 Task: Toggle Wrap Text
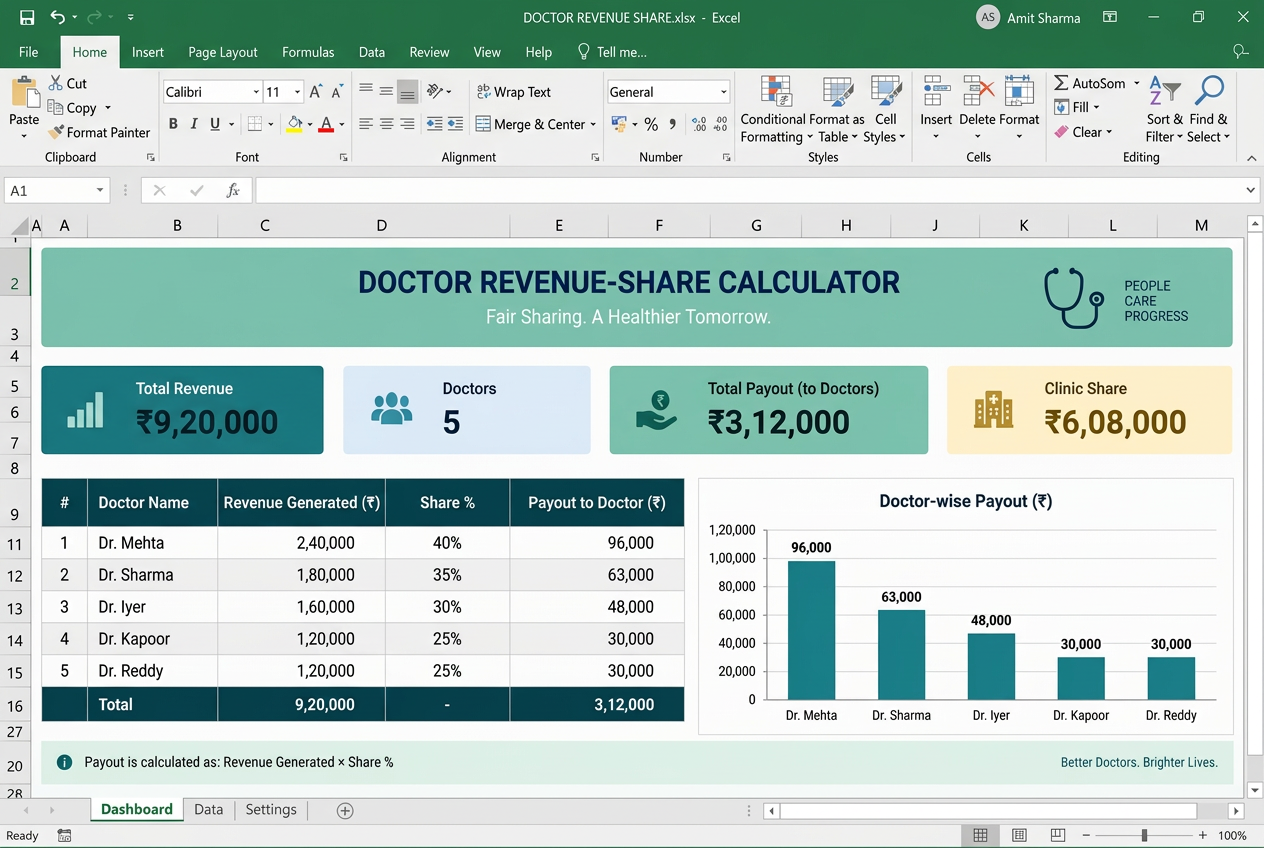click(x=514, y=92)
